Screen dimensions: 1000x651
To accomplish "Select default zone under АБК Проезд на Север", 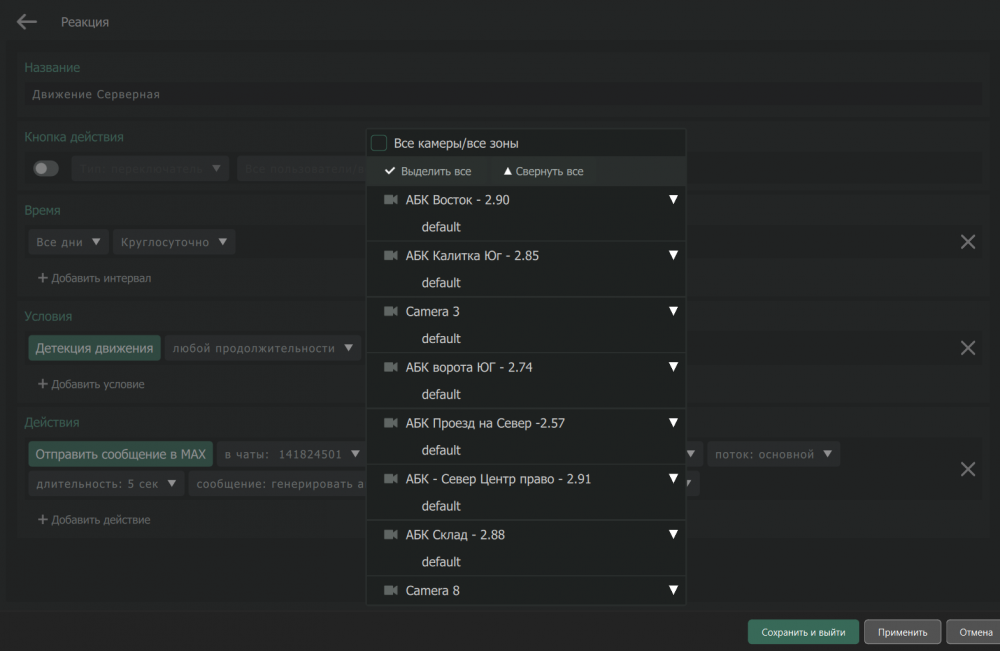I will click(x=441, y=450).
